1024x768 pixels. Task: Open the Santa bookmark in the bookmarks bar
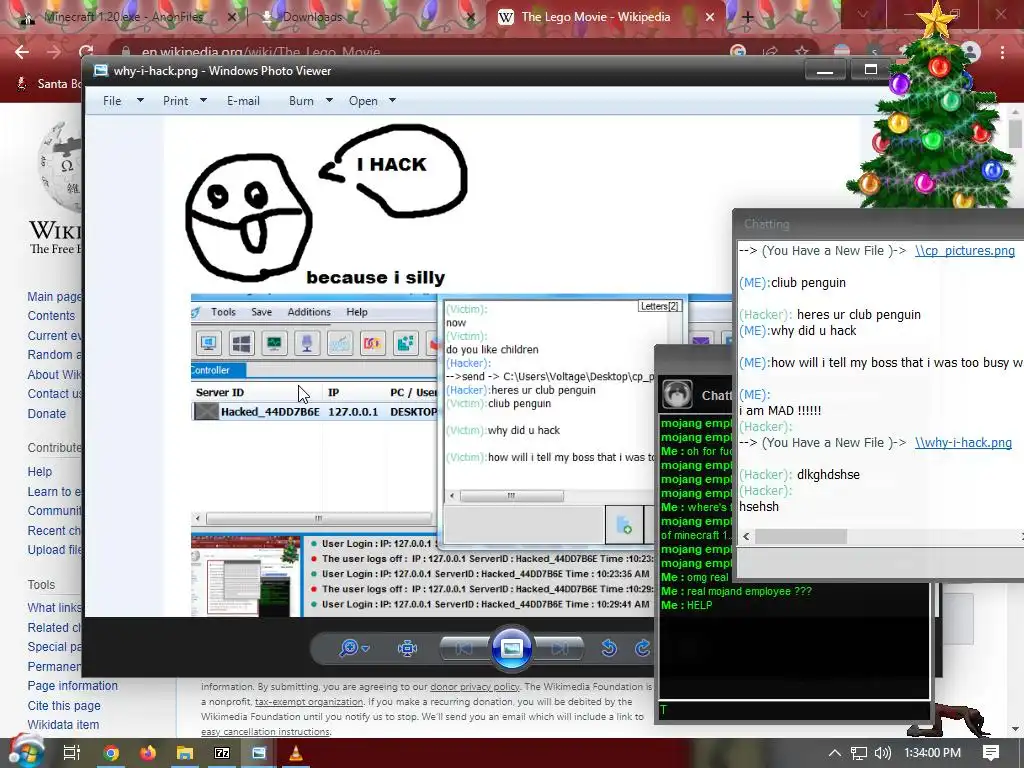(x=48, y=84)
